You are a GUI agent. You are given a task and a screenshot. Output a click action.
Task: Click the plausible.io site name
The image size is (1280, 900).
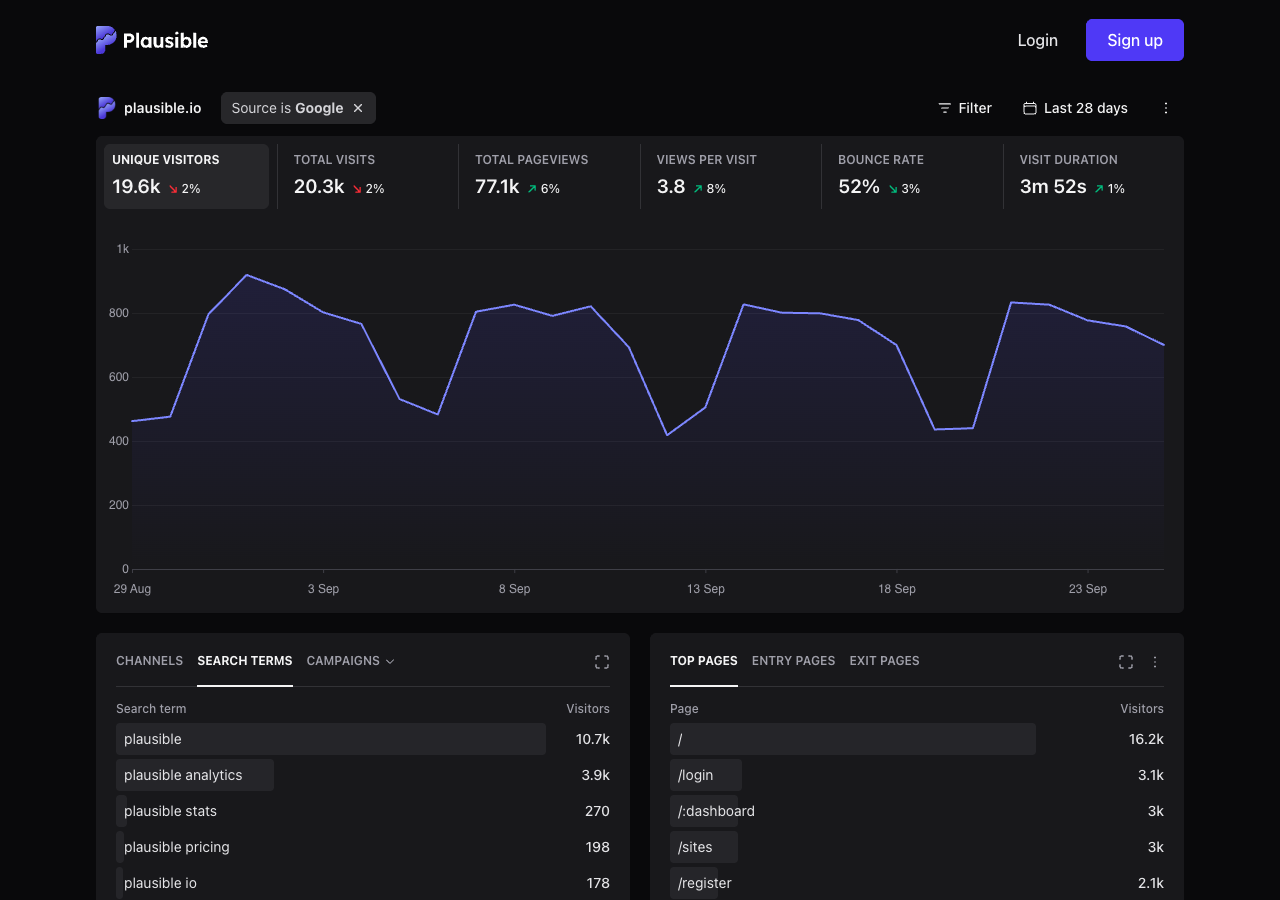click(162, 108)
